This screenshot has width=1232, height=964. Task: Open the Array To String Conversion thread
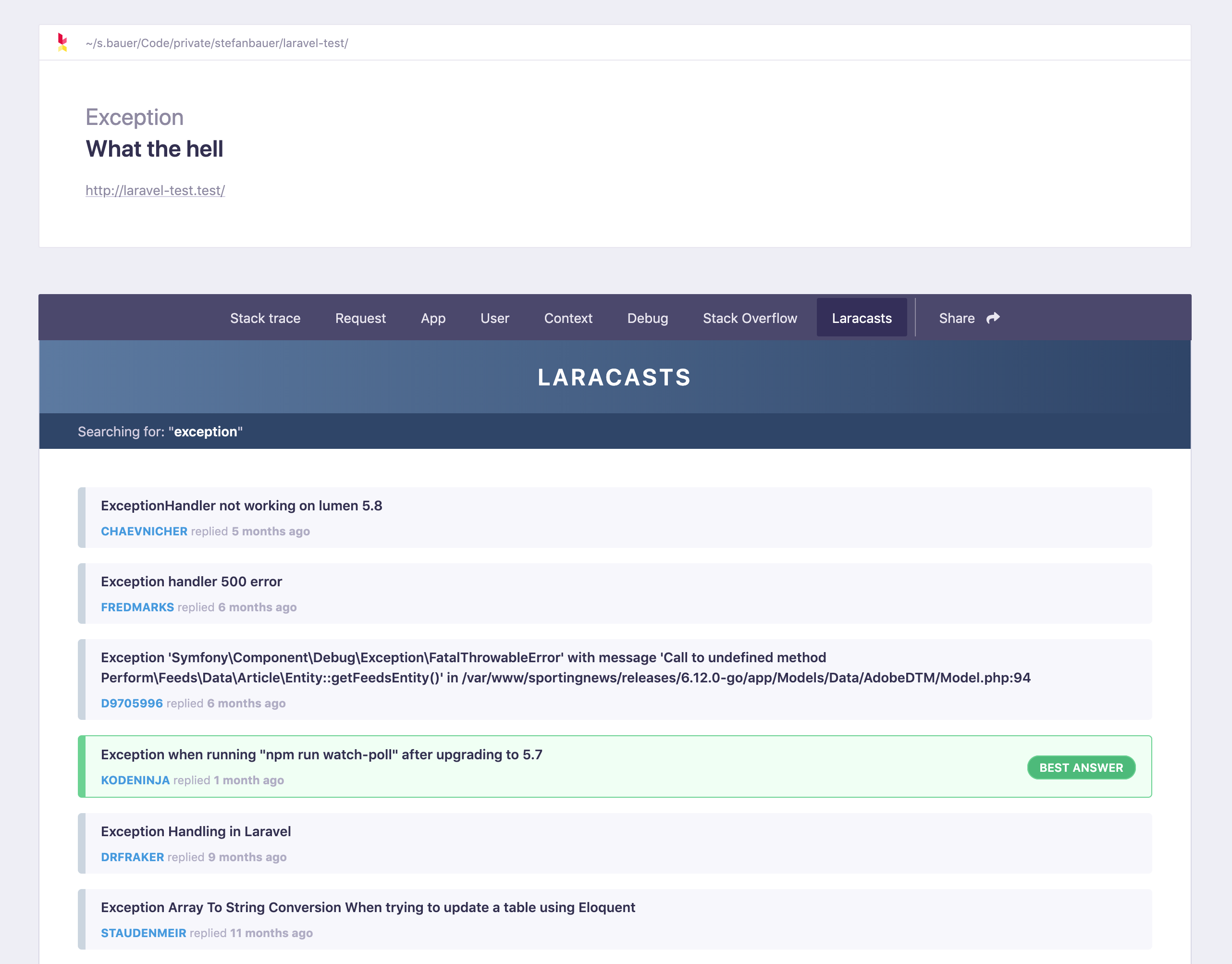pyautogui.click(x=368, y=907)
